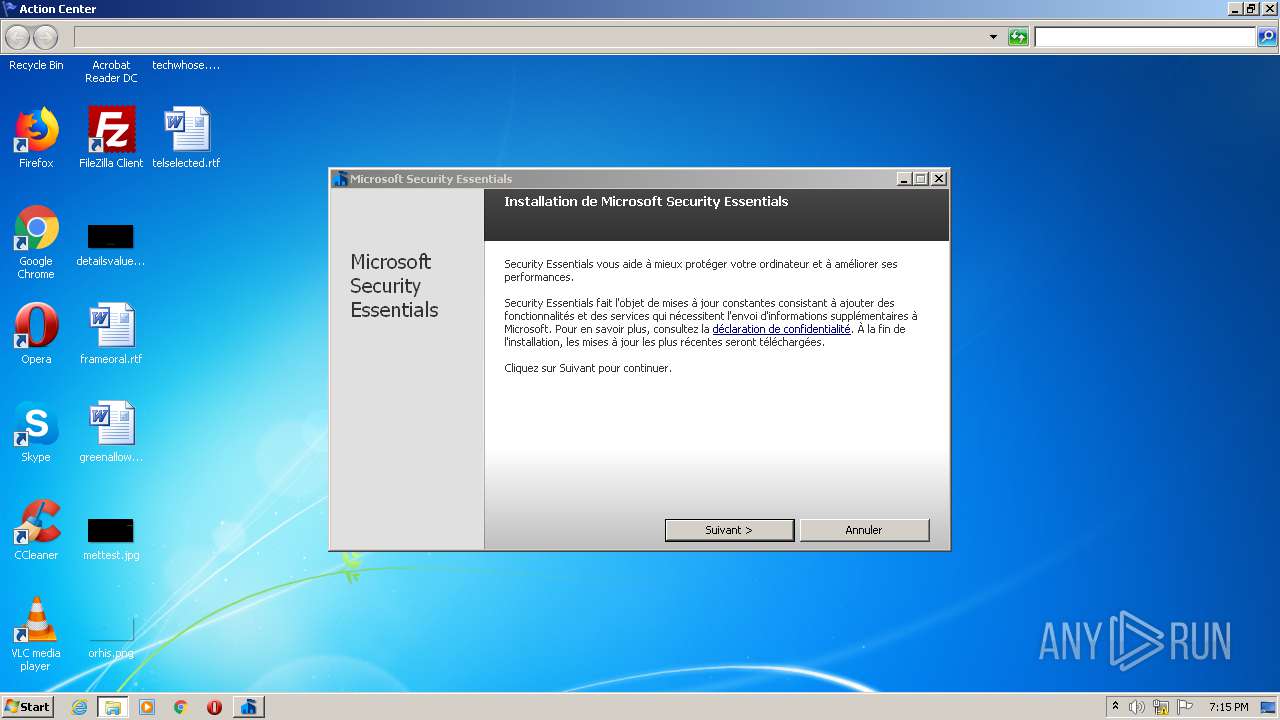Screen dimensions: 1280x720
Task: Open Chrome from the taskbar
Action: coord(180,707)
